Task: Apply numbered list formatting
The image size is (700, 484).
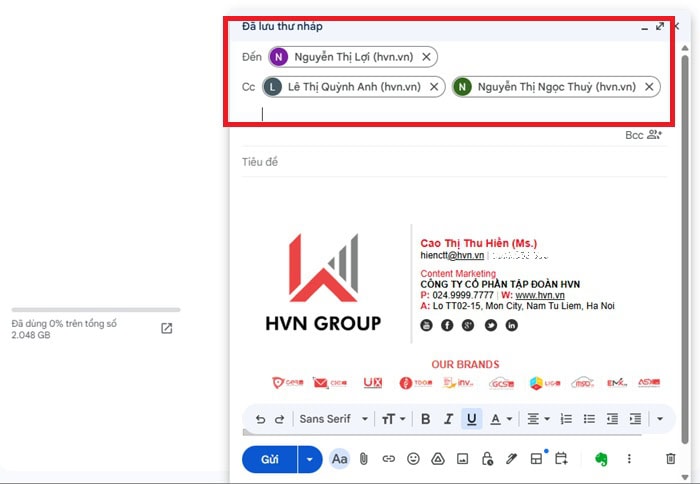Action: coord(566,419)
